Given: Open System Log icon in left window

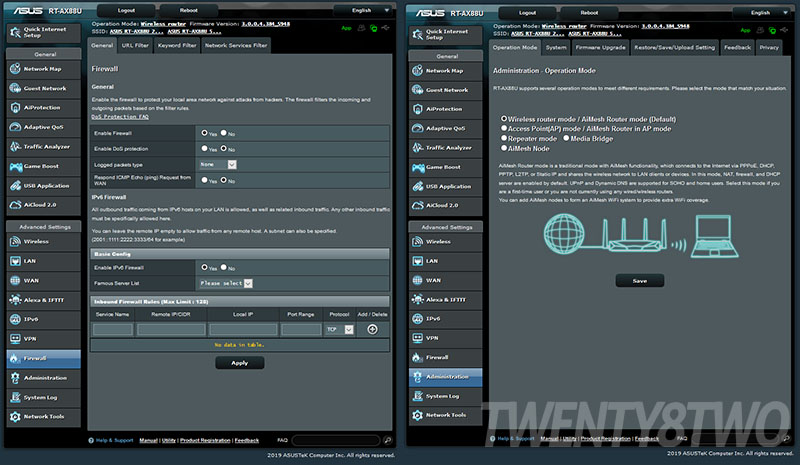Looking at the screenshot, I should [15, 397].
